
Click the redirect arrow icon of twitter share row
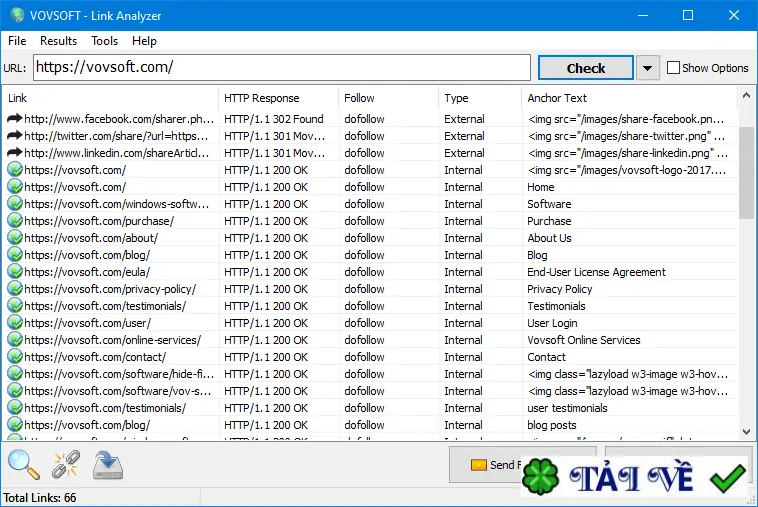[x=15, y=136]
